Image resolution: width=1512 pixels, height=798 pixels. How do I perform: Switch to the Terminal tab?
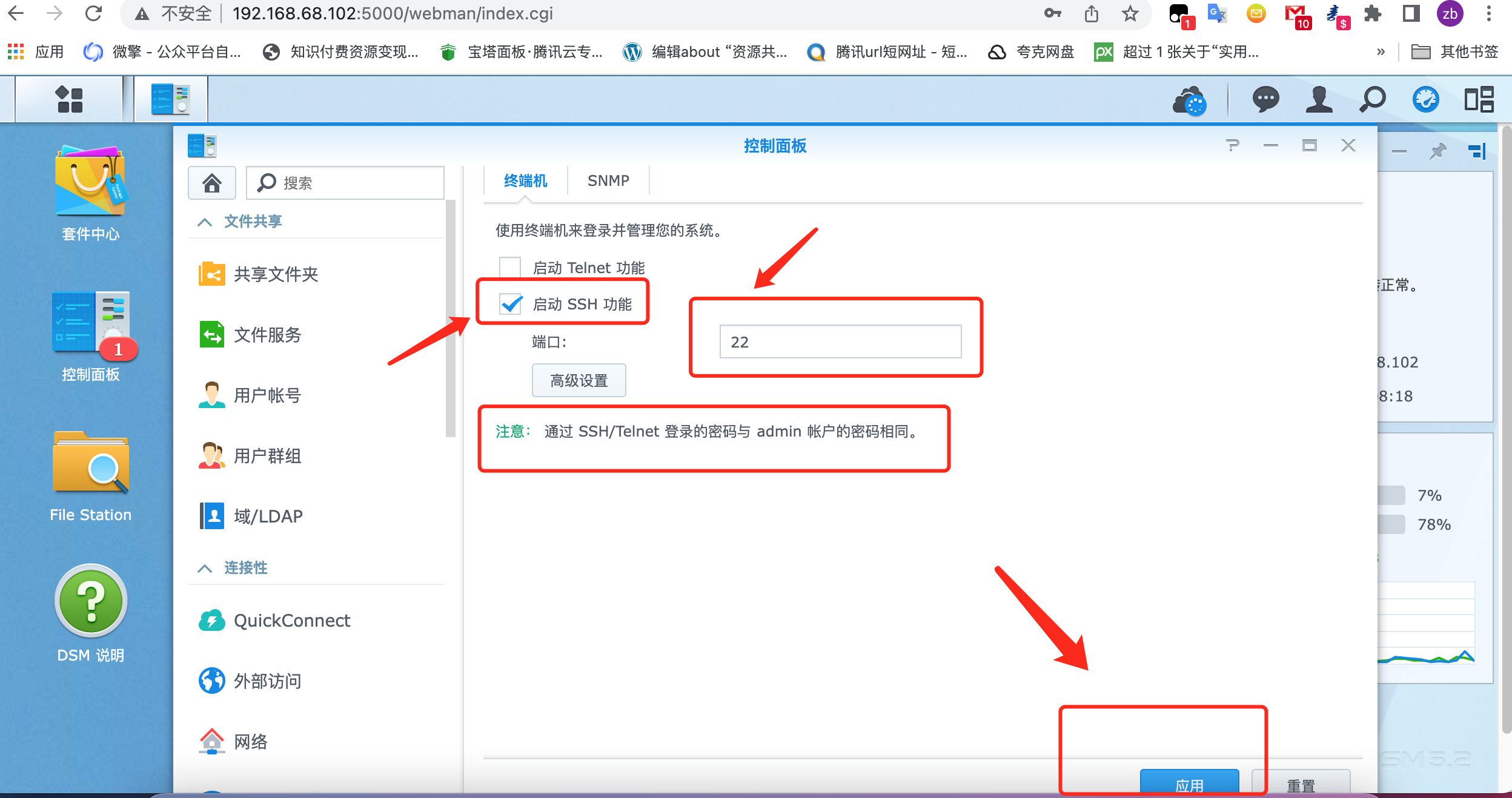coord(525,180)
